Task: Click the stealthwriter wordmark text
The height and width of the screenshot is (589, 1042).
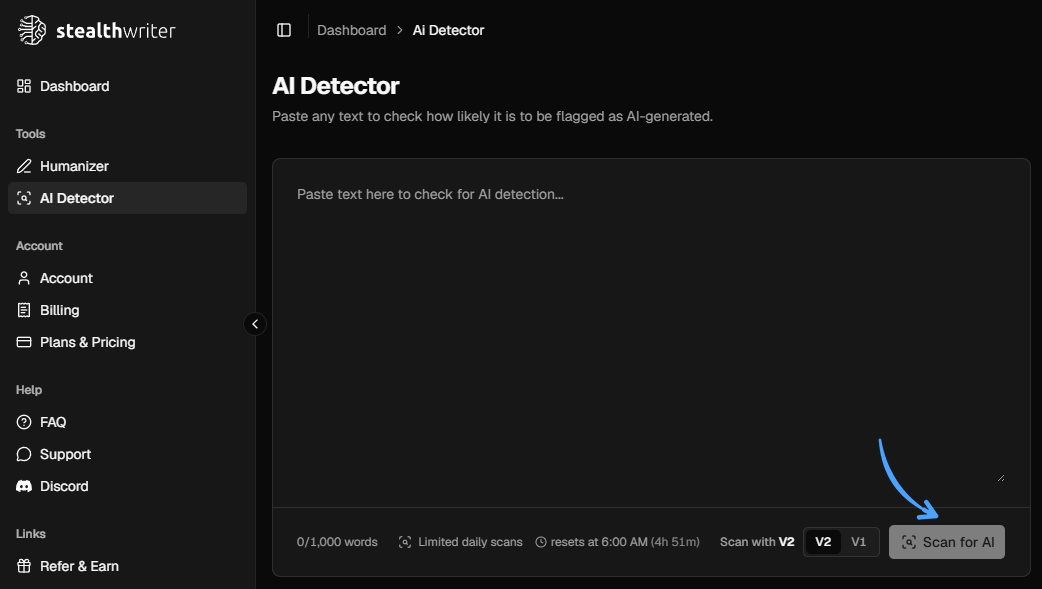Action: coord(116,31)
